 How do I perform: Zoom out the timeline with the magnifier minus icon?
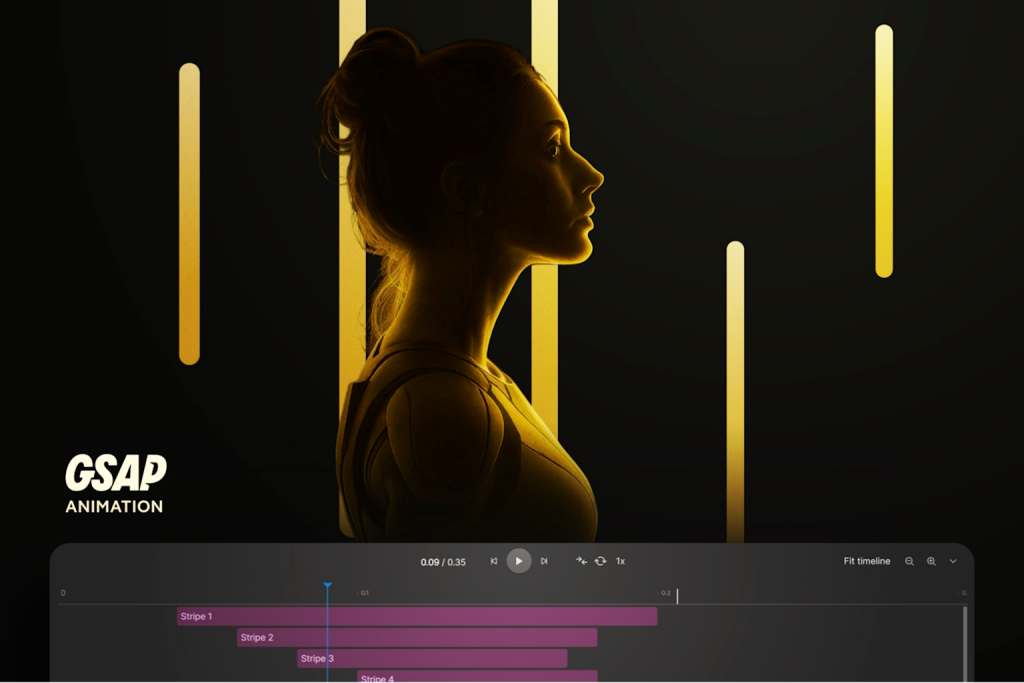click(909, 561)
